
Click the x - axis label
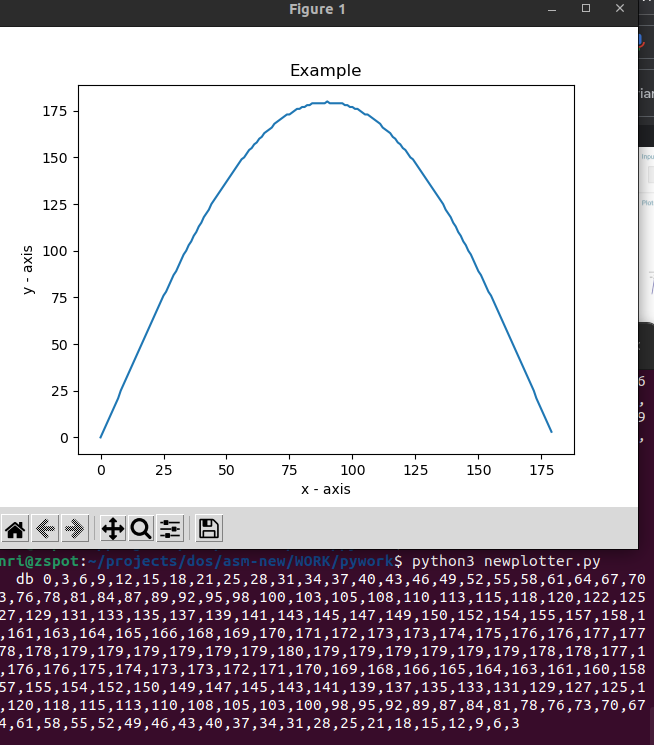(326, 489)
